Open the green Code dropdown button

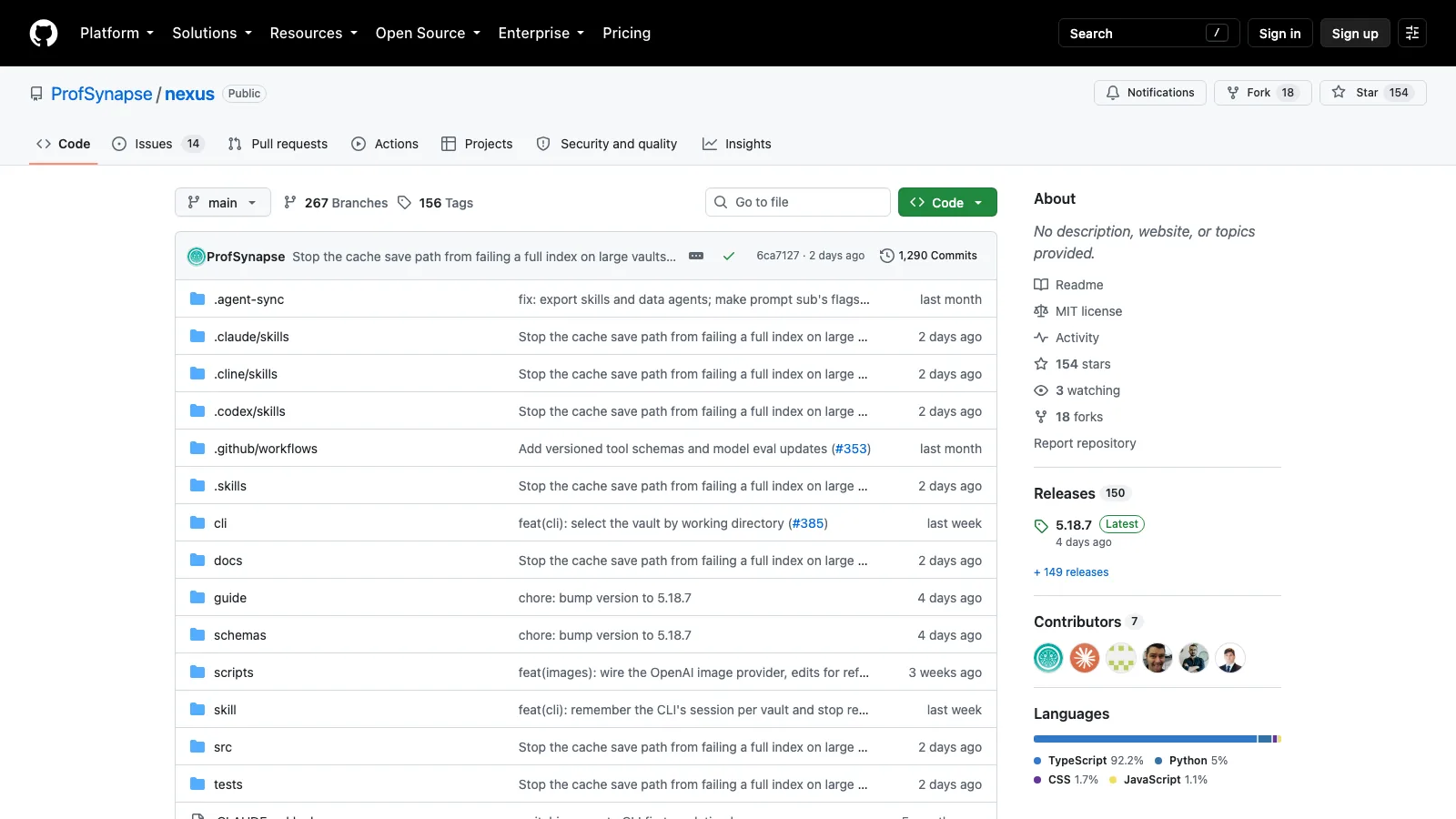click(947, 202)
